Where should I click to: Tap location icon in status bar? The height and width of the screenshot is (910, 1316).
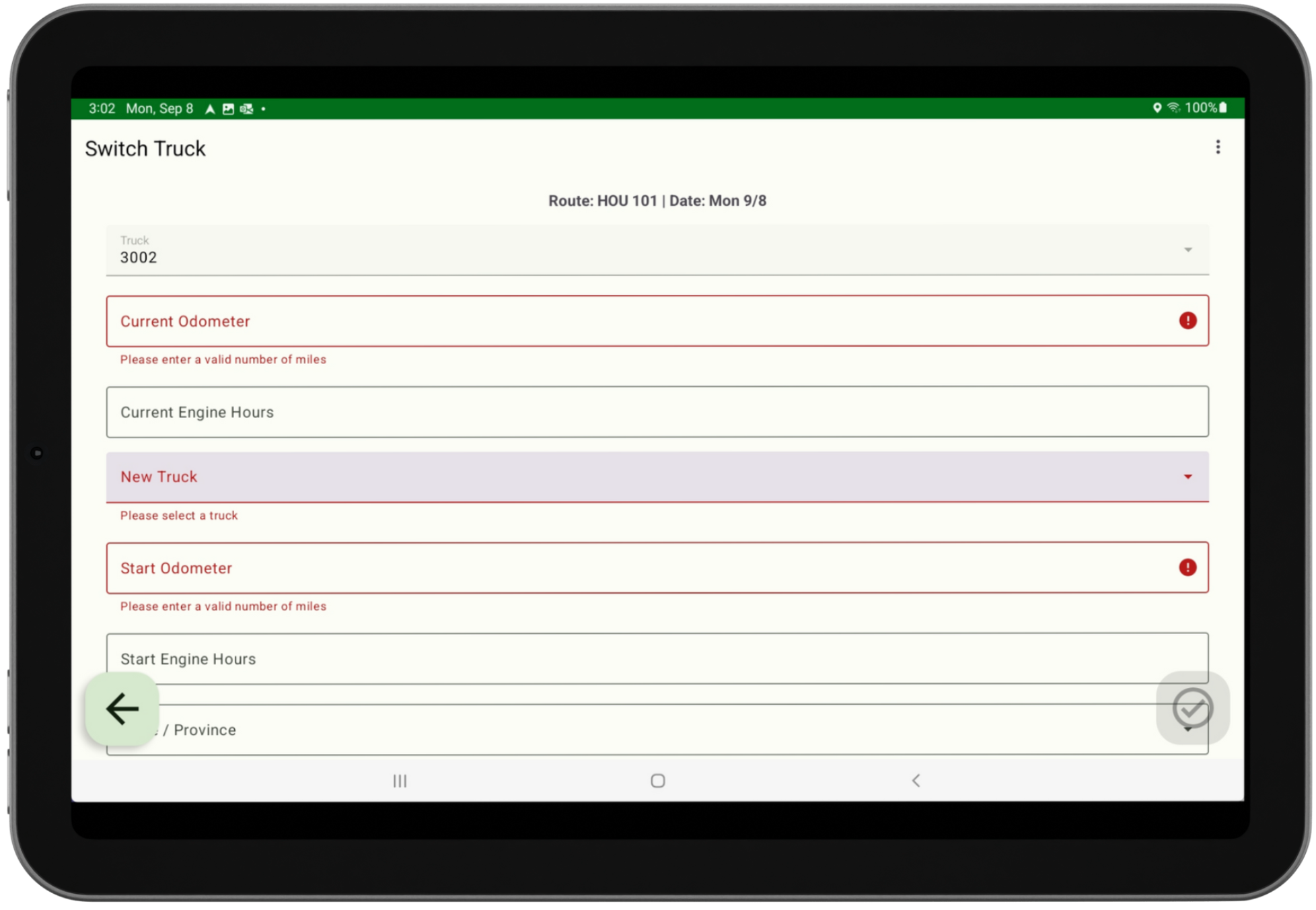click(x=1157, y=108)
